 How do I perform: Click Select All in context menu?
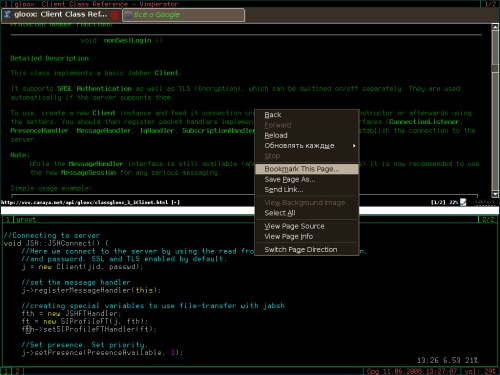pyautogui.click(x=307, y=213)
